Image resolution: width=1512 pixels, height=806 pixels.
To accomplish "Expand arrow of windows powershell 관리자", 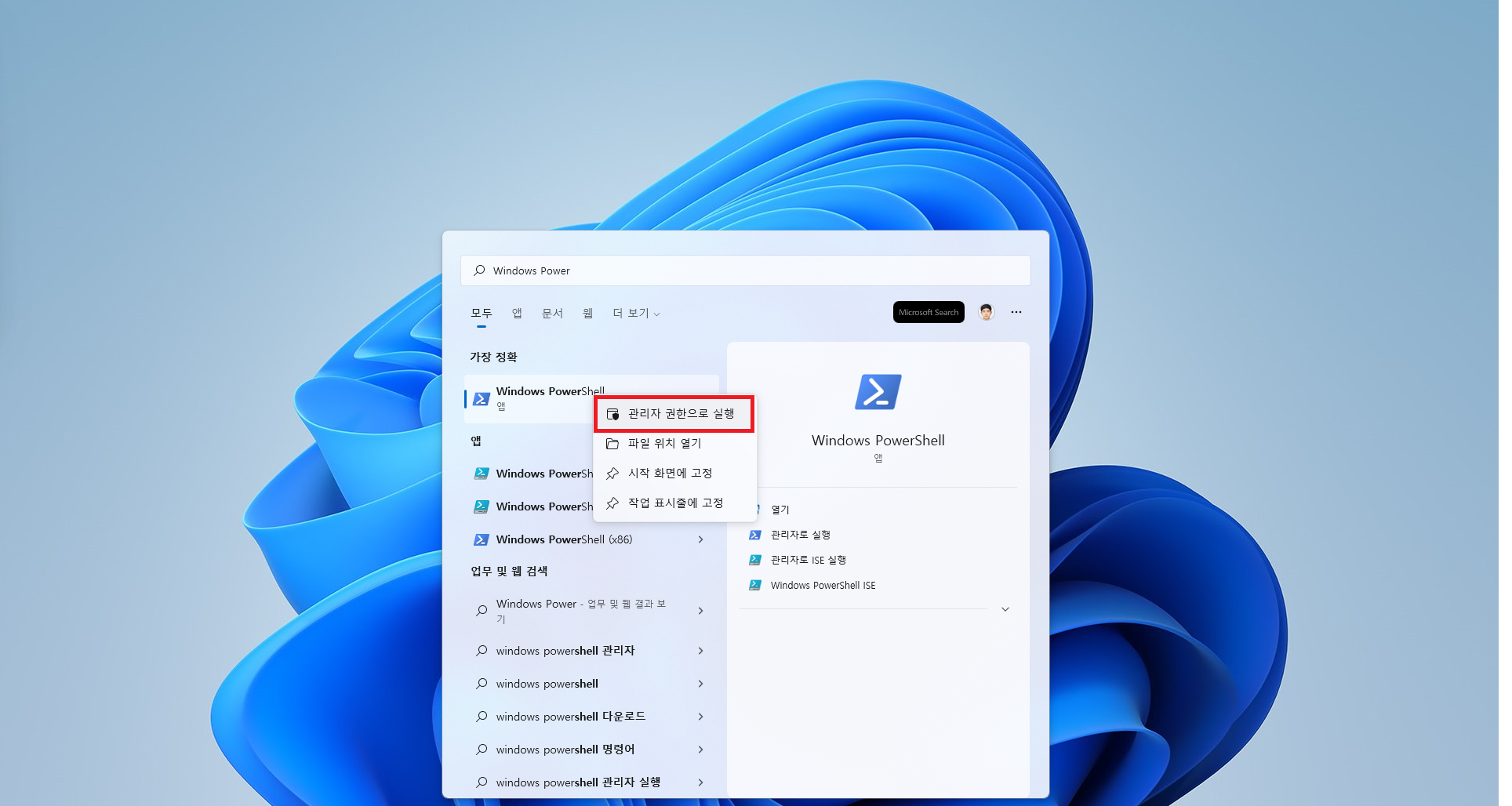I will click(700, 651).
